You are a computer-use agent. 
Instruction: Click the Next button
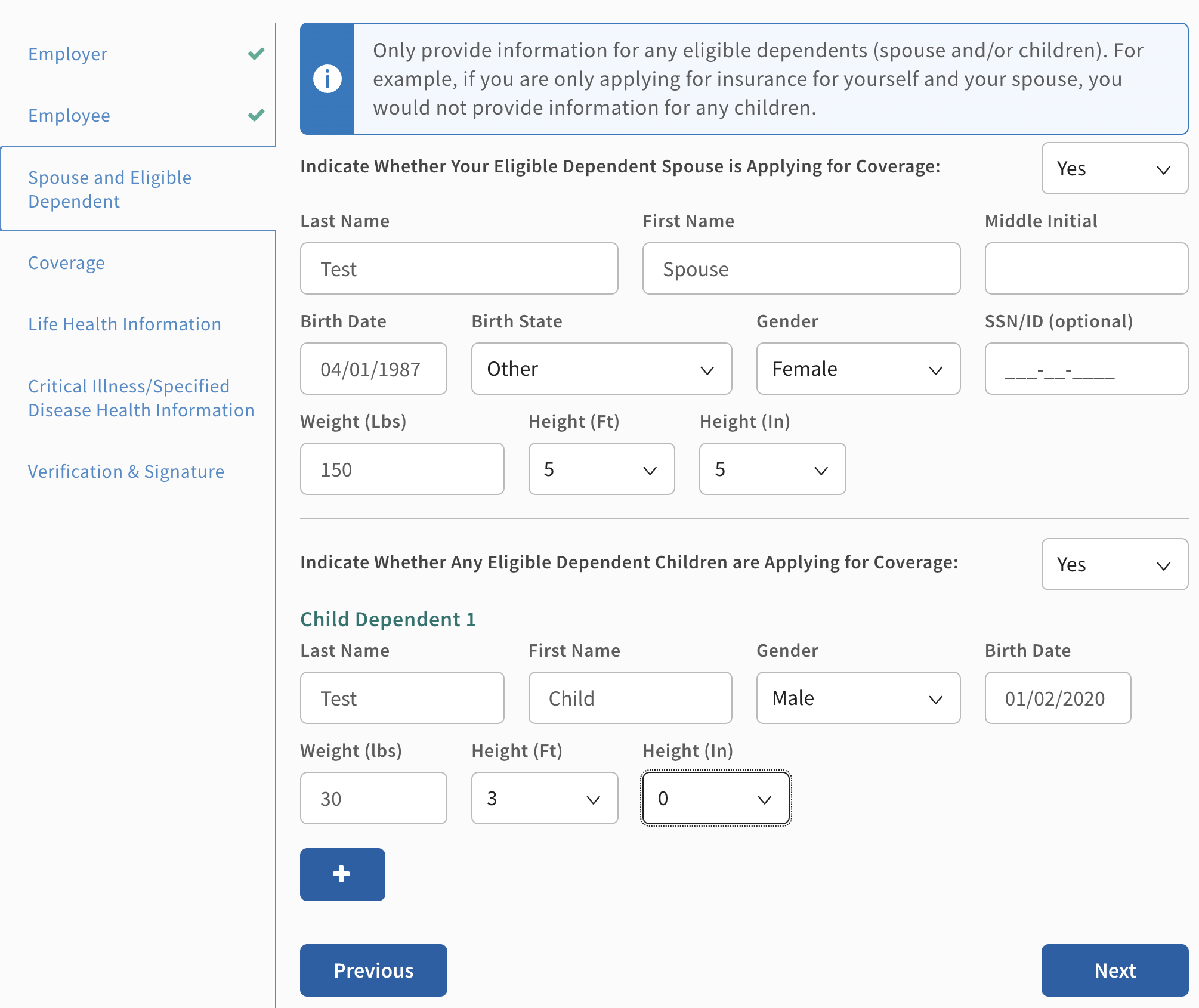point(1114,970)
